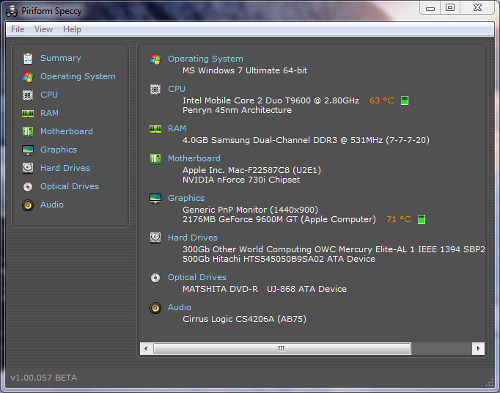Viewport: 500px width, 393px height.
Task: Click the Optical Drives disc icon in summary panel
Action: coord(155,278)
